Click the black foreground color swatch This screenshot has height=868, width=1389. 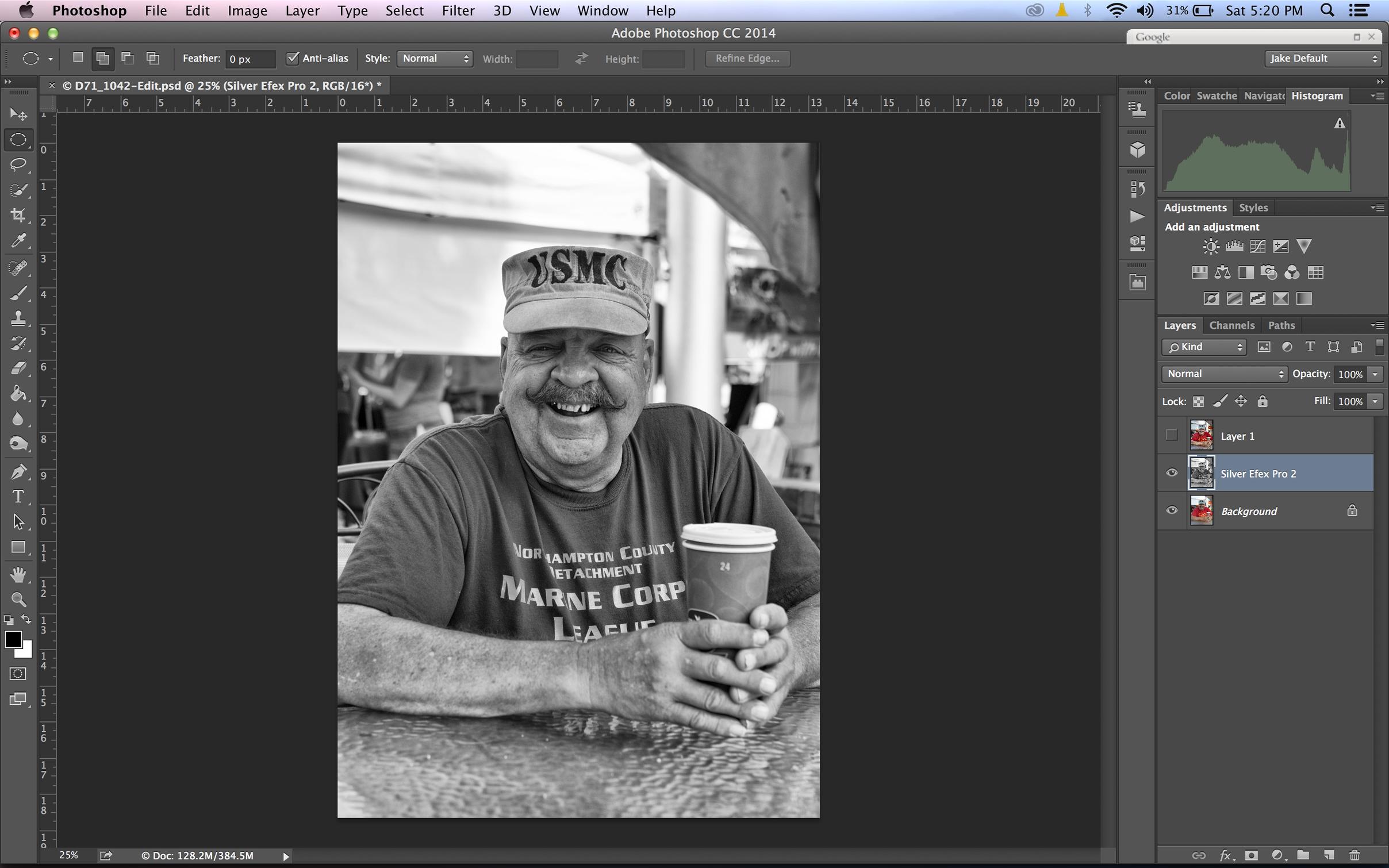pos(13,639)
